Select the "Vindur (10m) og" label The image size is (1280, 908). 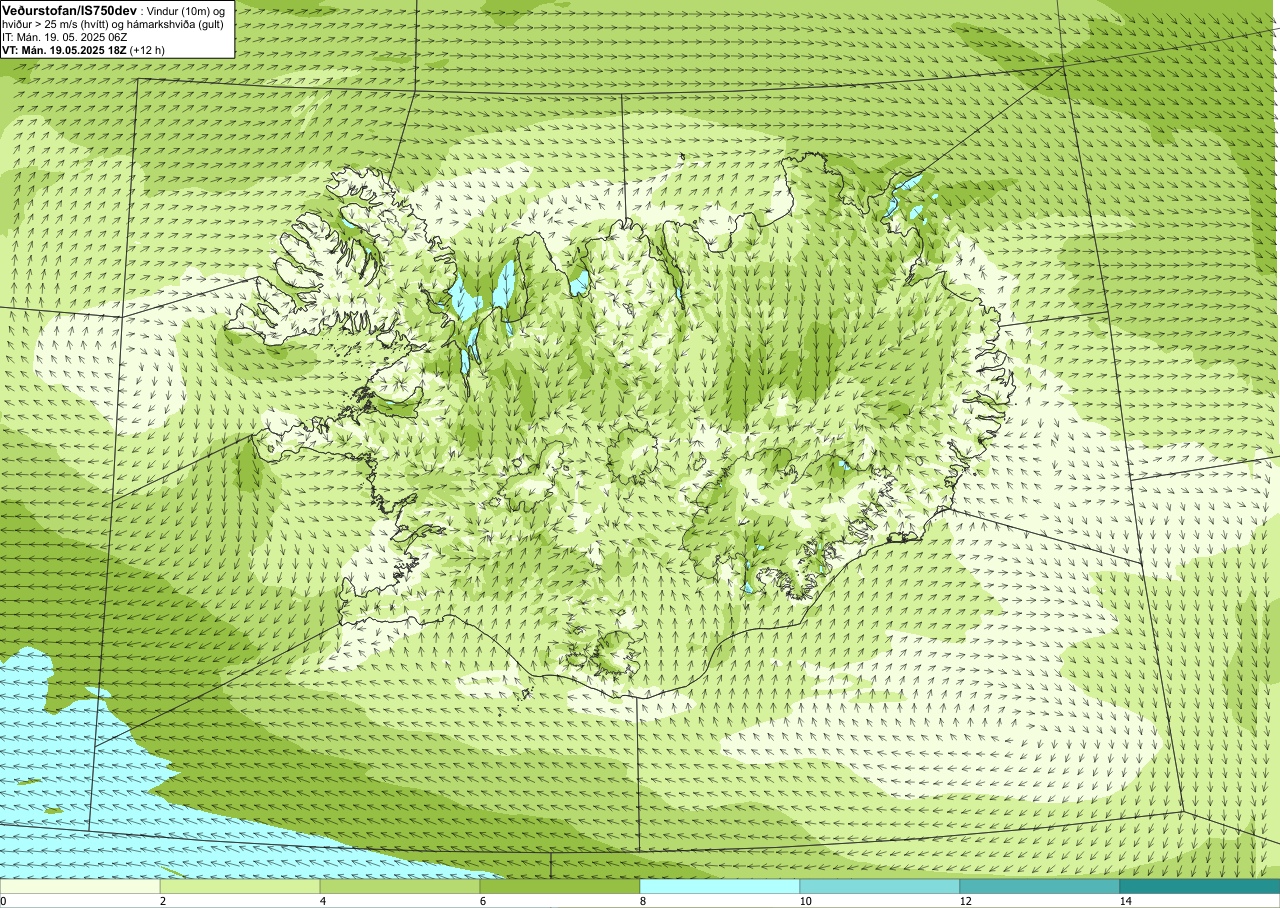pos(185,11)
